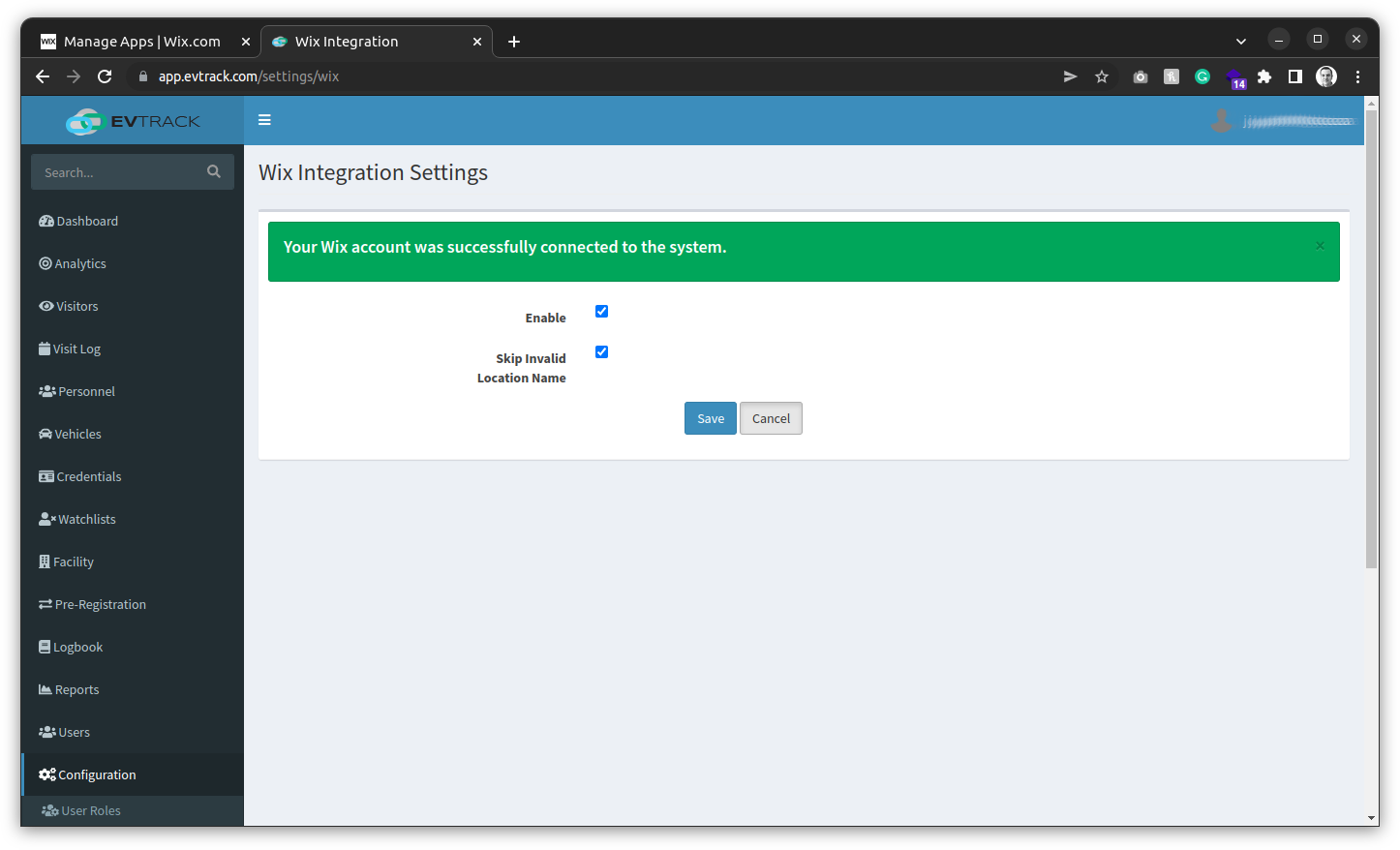The height and width of the screenshot is (850, 1400).
Task: Open User Roles submenu item
Action: (x=133, y=810)
